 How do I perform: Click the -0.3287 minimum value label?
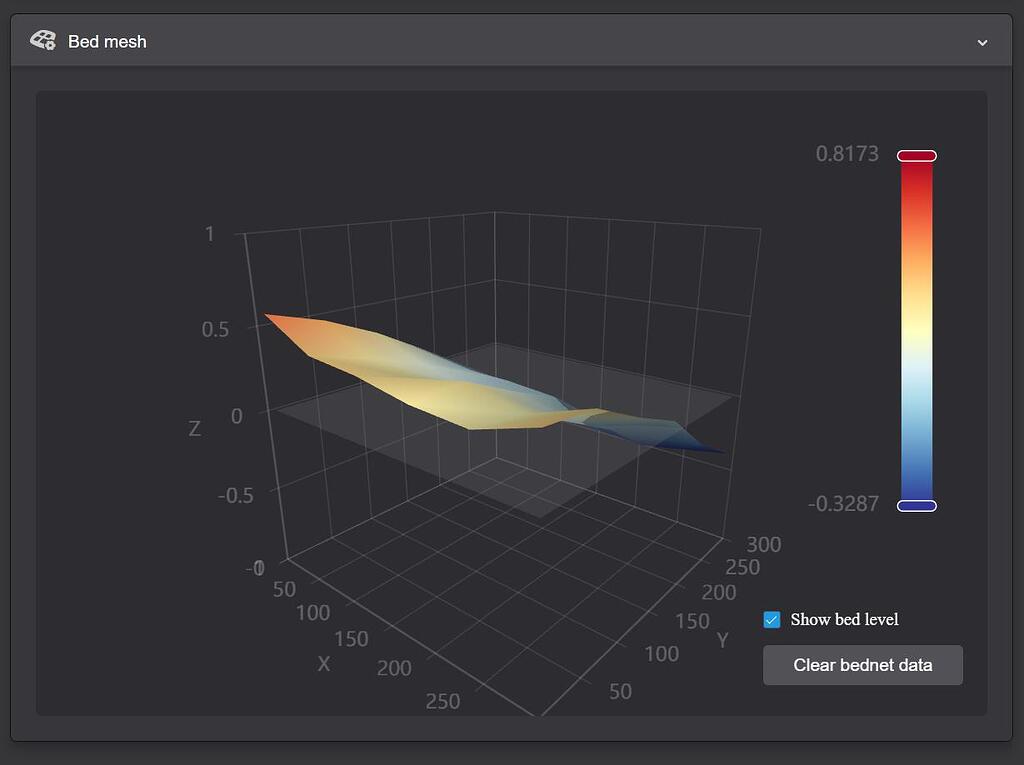pyautogui.click(x=843, y=504)
